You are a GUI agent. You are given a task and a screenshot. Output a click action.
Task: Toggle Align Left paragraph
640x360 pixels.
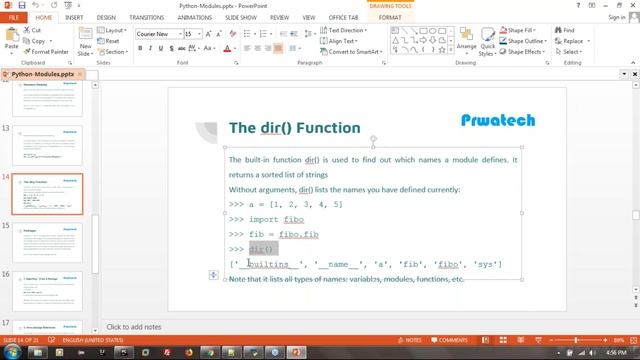[247, 49]
